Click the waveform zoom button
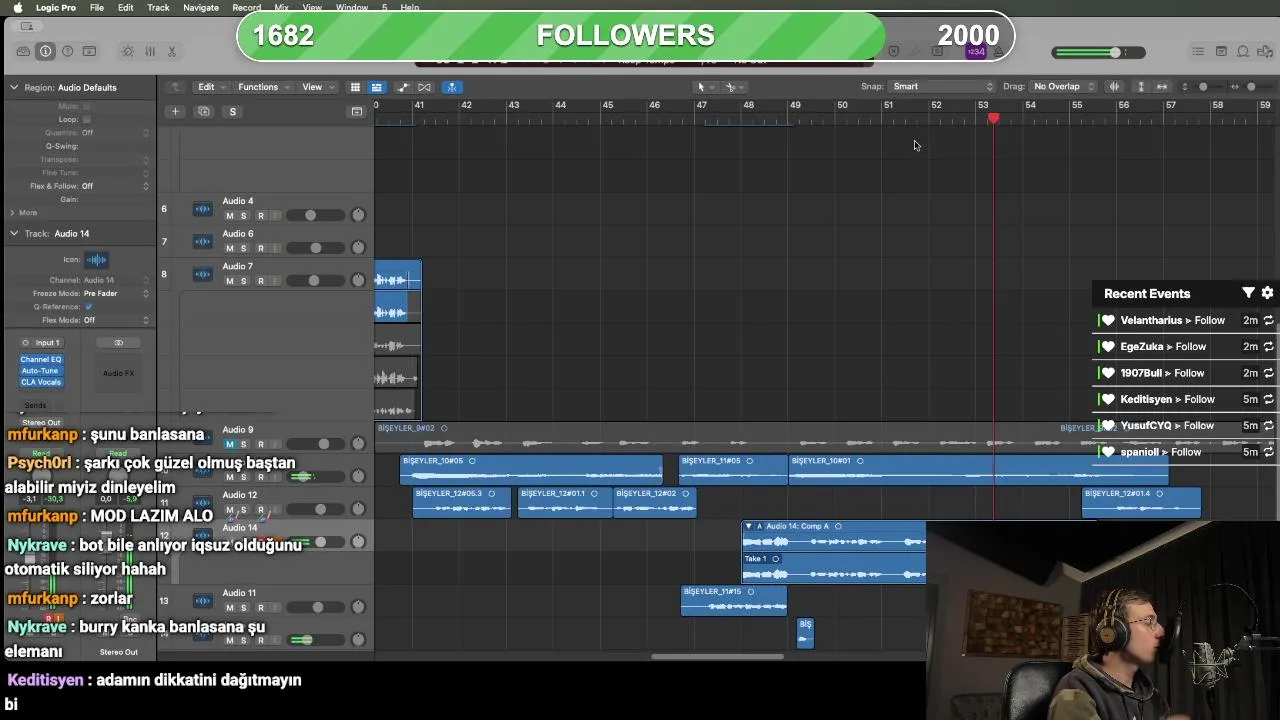Image resolution: width=1280 pixels, height=720 pixels. pos(1114,87)
